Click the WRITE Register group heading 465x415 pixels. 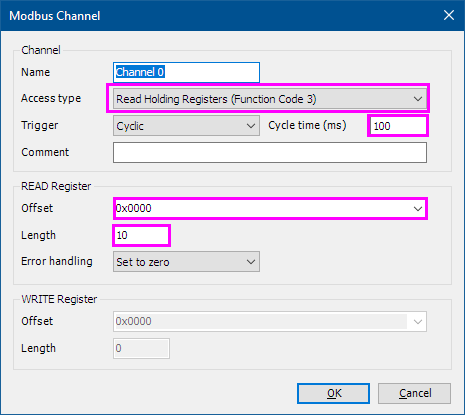click(x=59, y=299)
